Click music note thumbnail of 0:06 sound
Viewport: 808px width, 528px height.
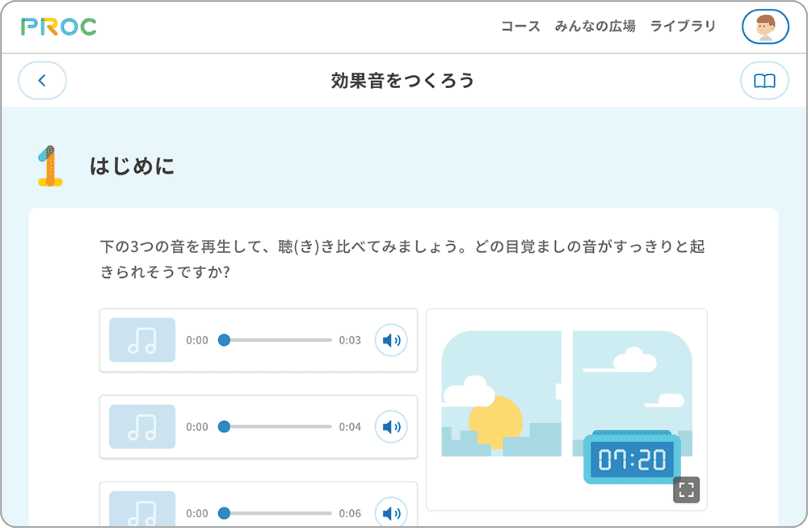(x=142, y=509)
